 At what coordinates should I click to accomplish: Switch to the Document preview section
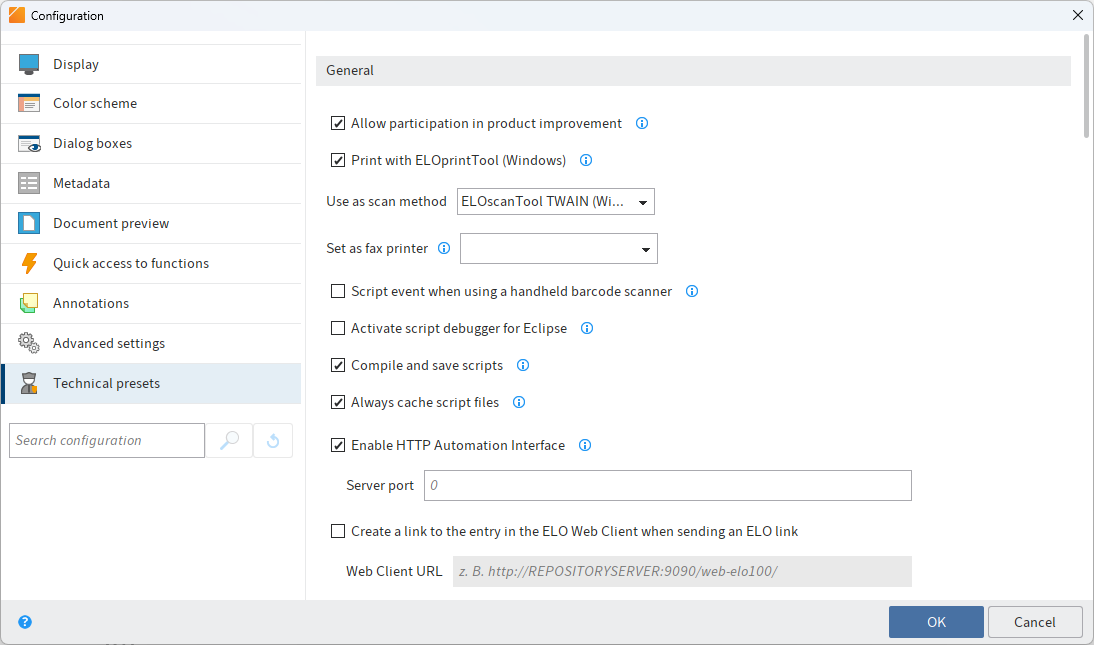click(x=27, y=223)
